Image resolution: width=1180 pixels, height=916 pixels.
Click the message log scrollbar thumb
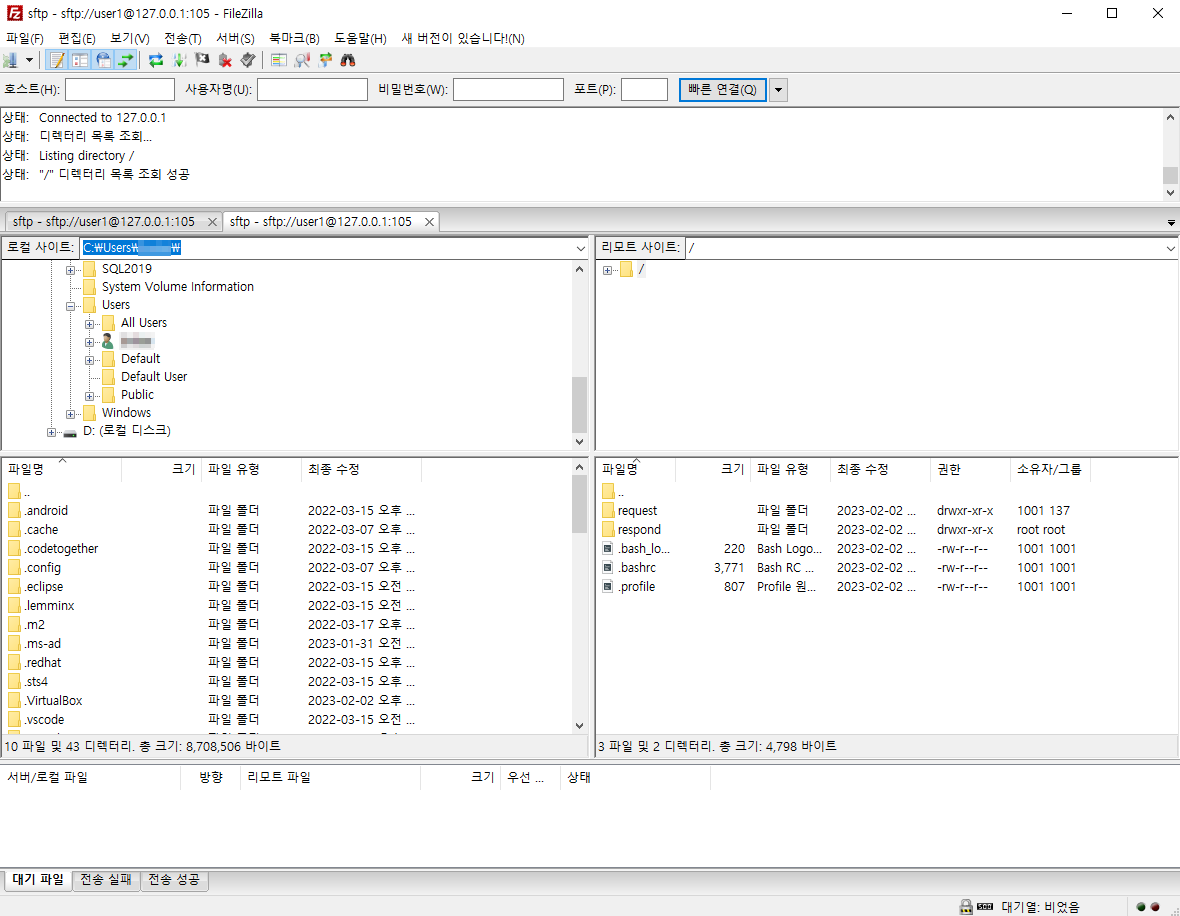(x=1170, y=175)
